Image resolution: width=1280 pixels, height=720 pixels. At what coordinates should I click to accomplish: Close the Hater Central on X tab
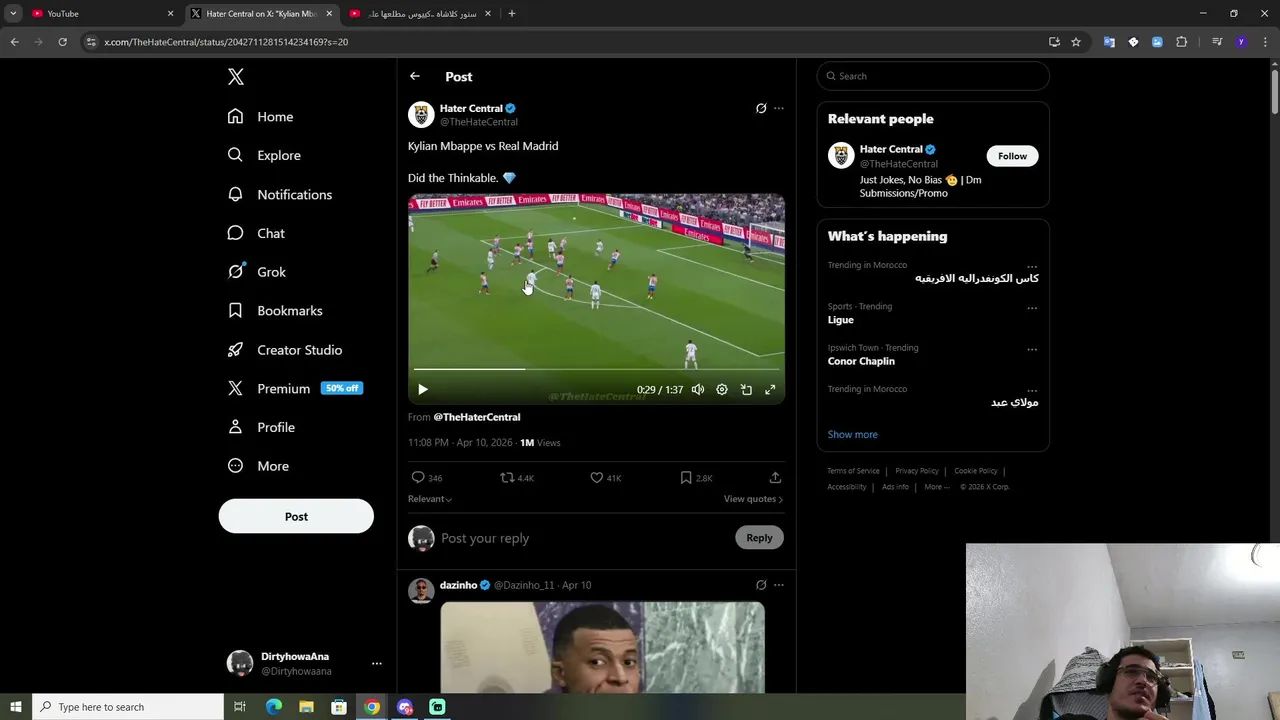[x=329, y=14]
